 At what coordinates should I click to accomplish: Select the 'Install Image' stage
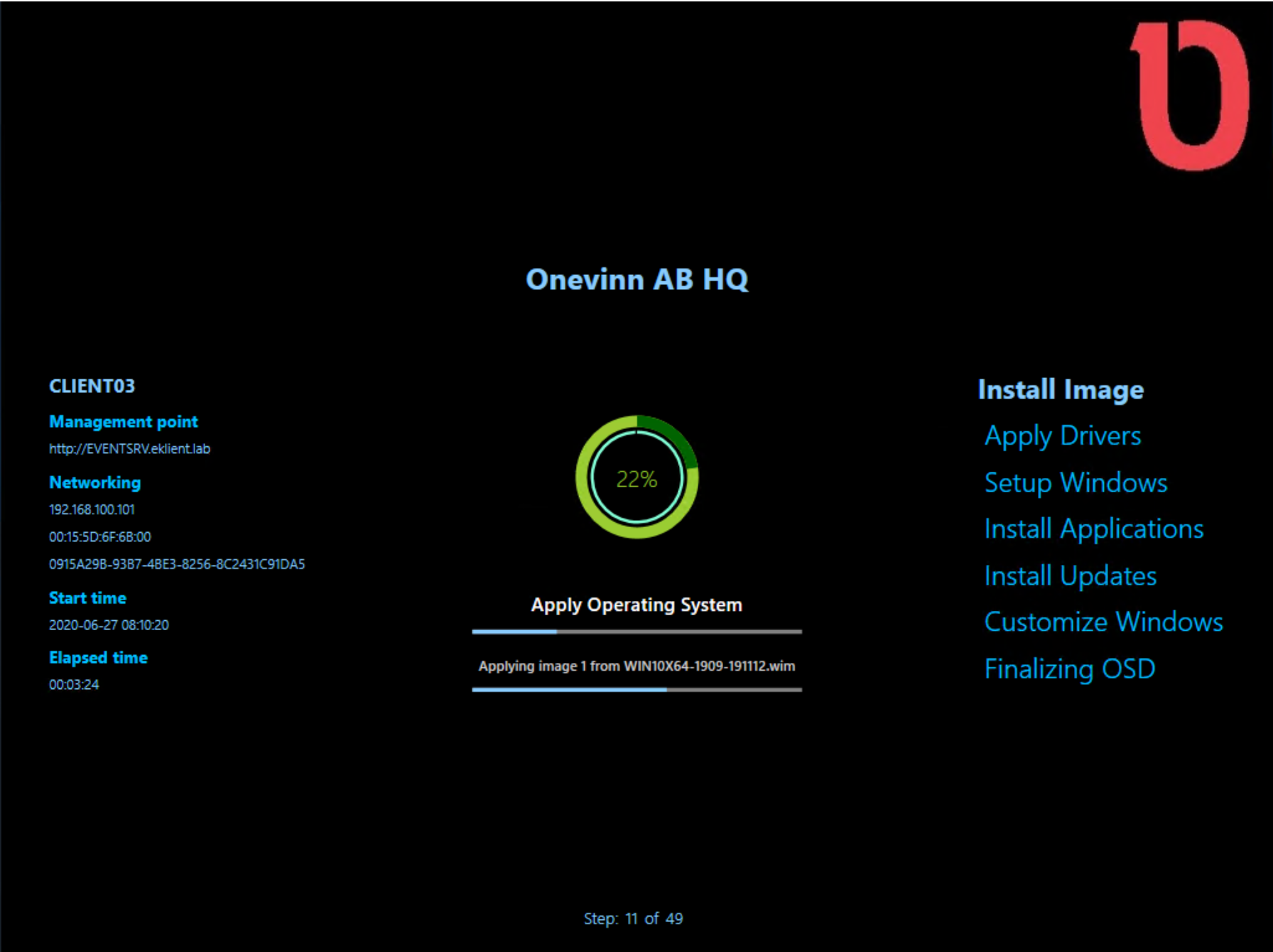1061,389
